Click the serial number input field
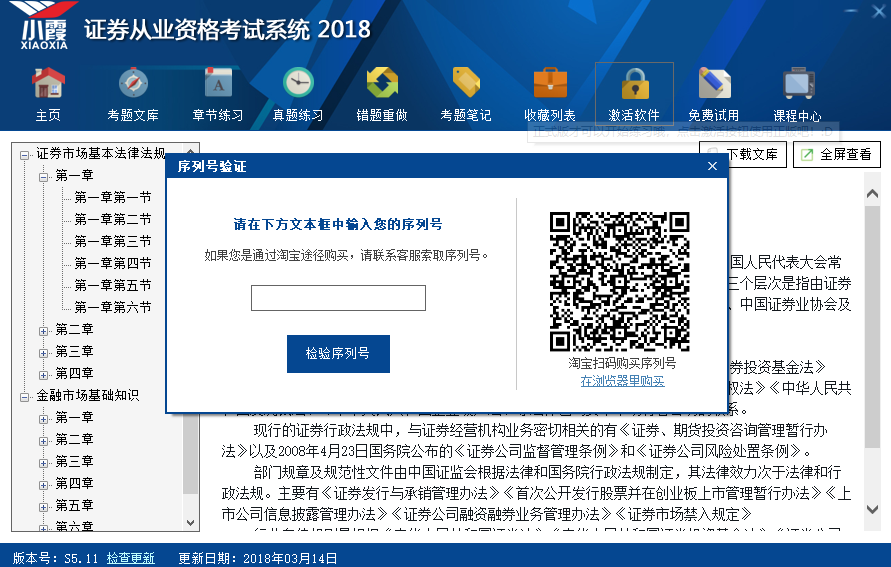 [x=338, y=298]
